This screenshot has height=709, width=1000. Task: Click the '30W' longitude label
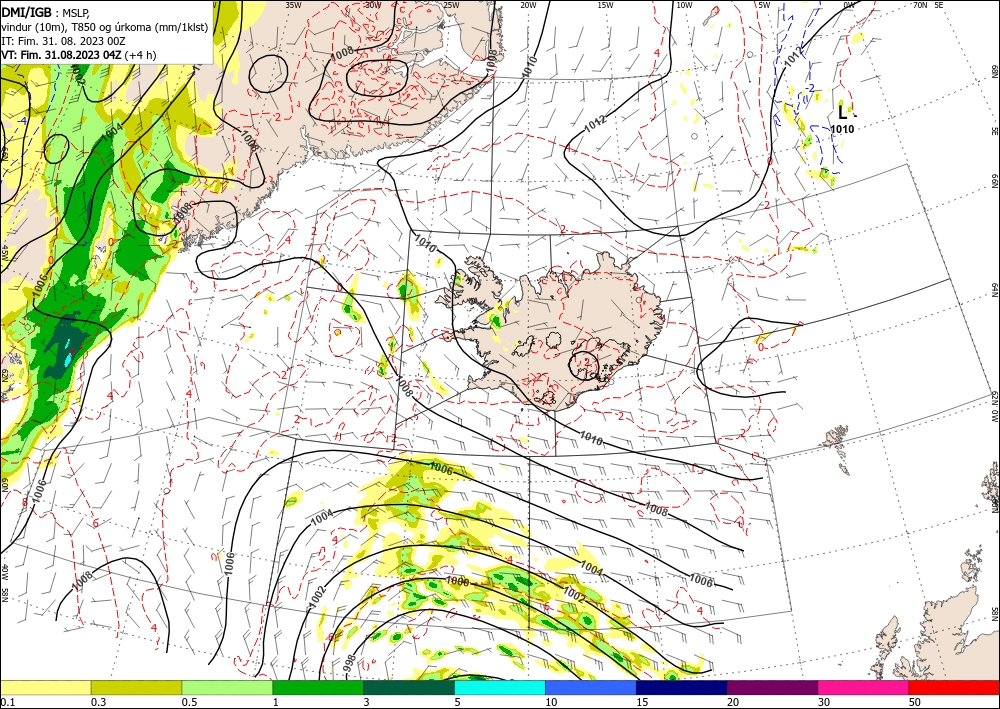click(x=373, y=4)
